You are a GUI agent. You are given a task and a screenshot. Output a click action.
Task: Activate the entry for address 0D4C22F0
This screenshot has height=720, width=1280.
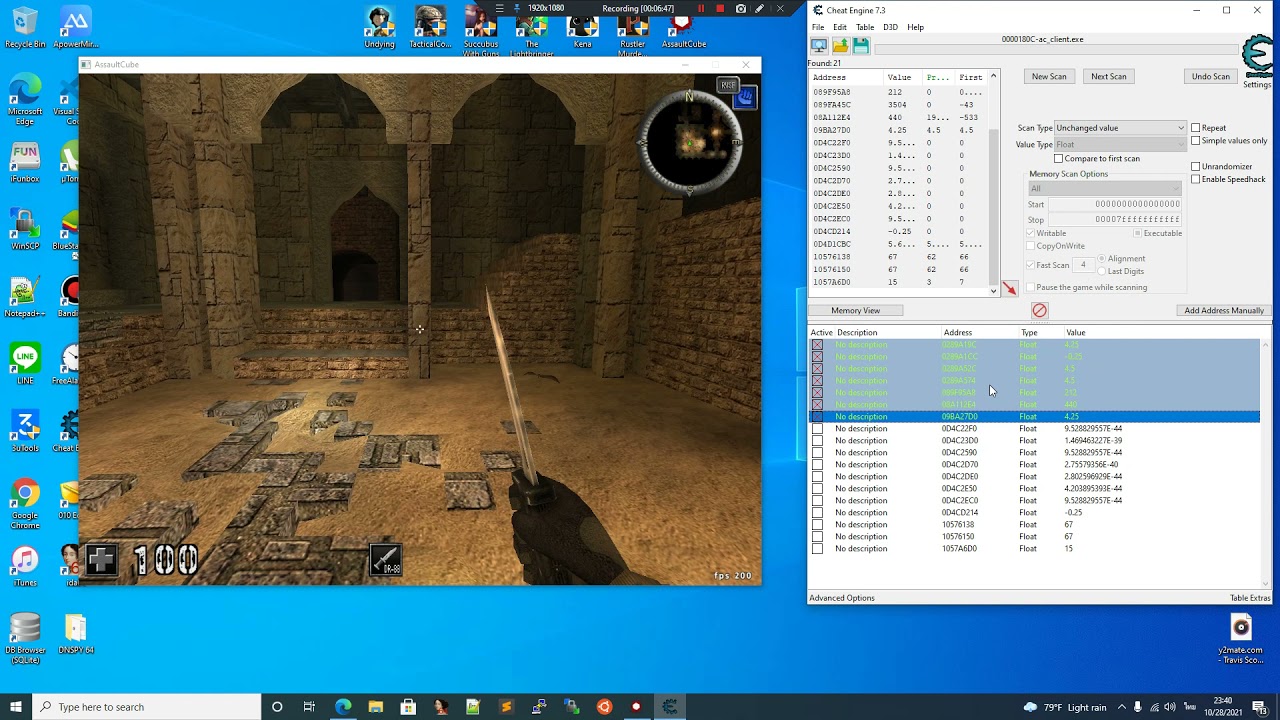tap(817, 429)
